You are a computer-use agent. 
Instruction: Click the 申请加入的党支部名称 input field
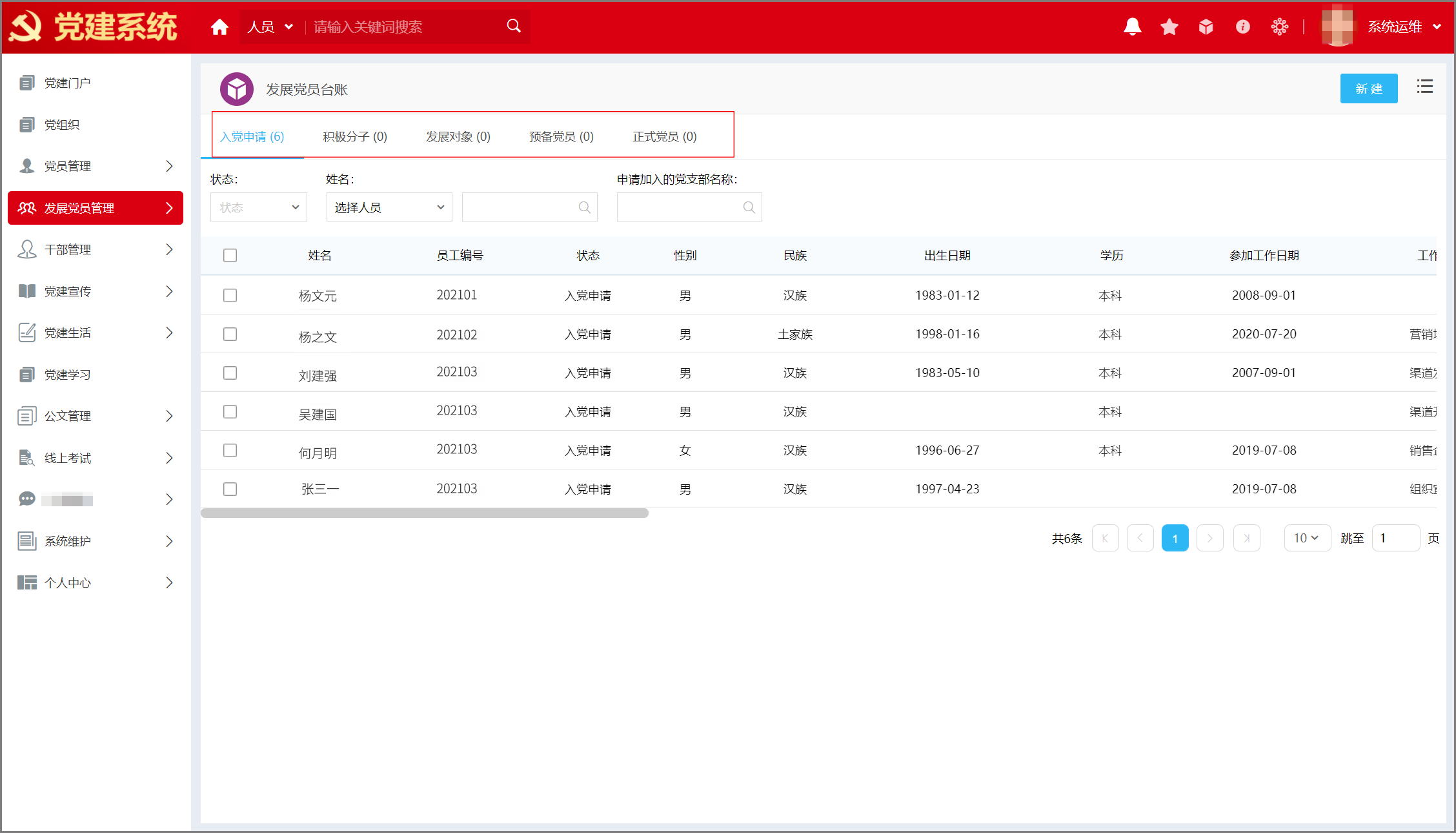tap(689, 207)
